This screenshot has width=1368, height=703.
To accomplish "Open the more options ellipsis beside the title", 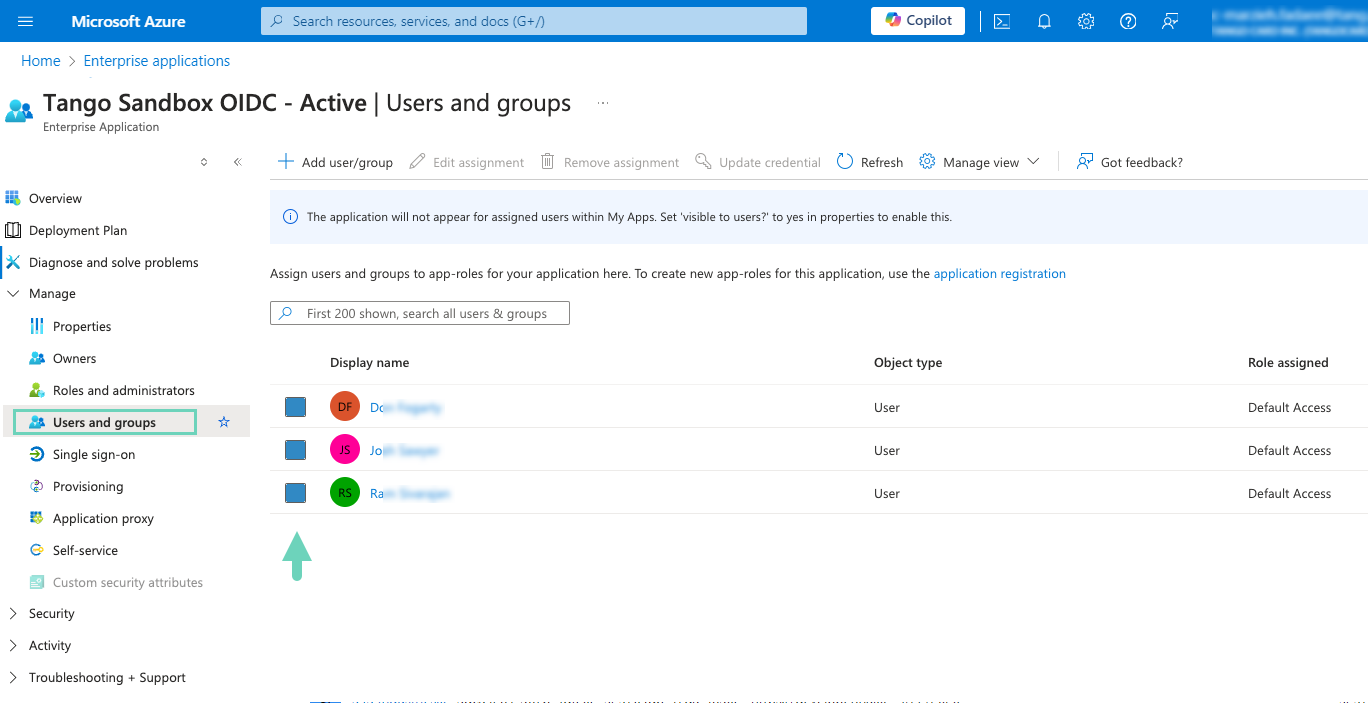I will pos(603,103).
